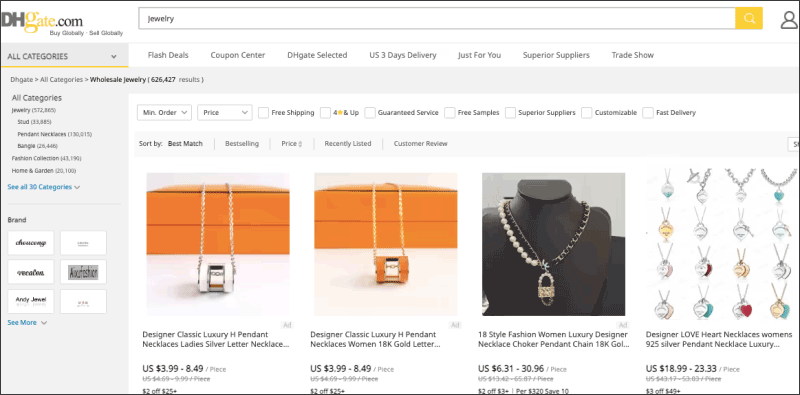Click the yellow search magnifier button
This screenshot has width=800, height=395.
[748, 18]
